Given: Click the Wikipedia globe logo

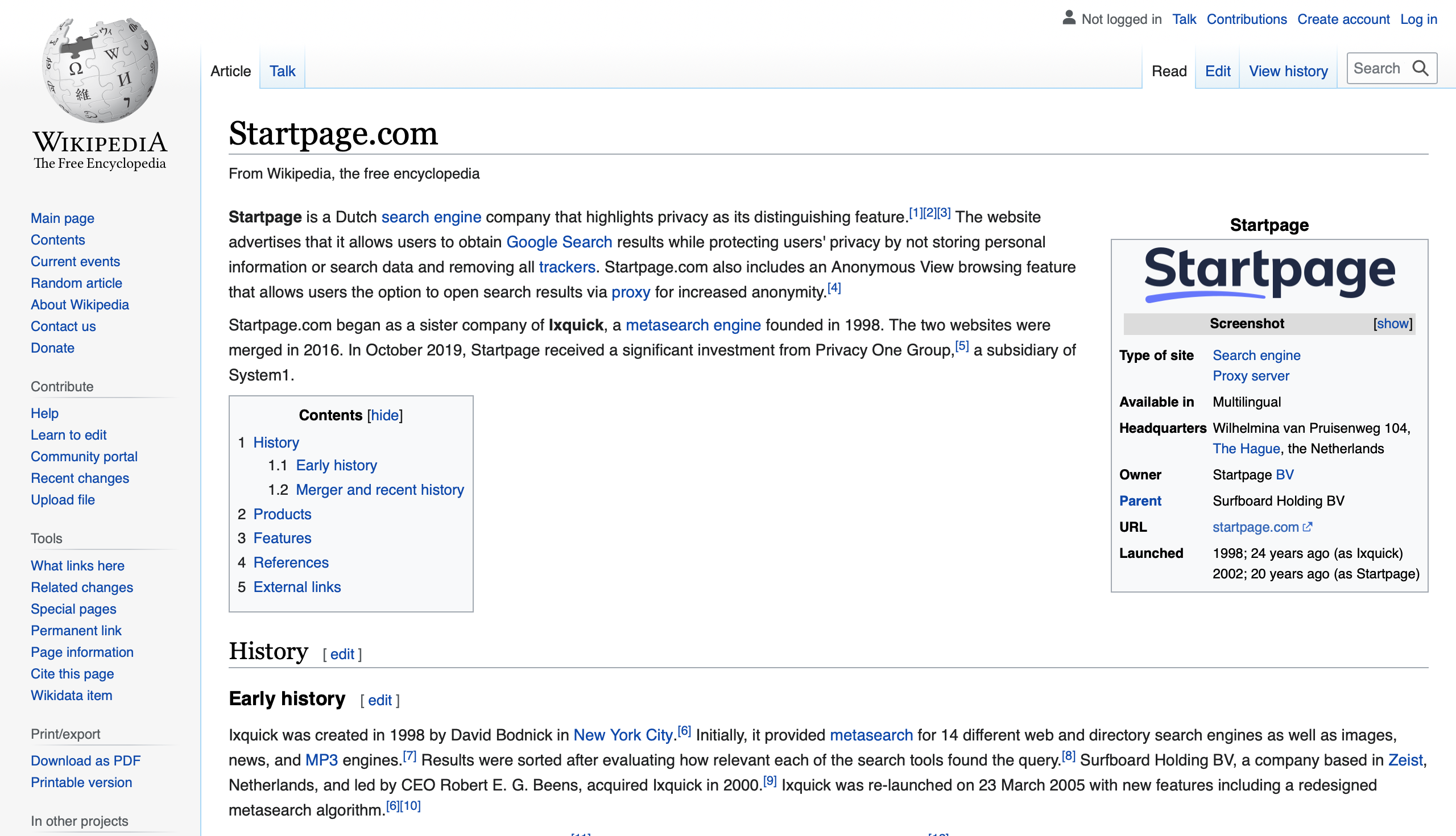Looking at the screenshot, I should [100, 69].
